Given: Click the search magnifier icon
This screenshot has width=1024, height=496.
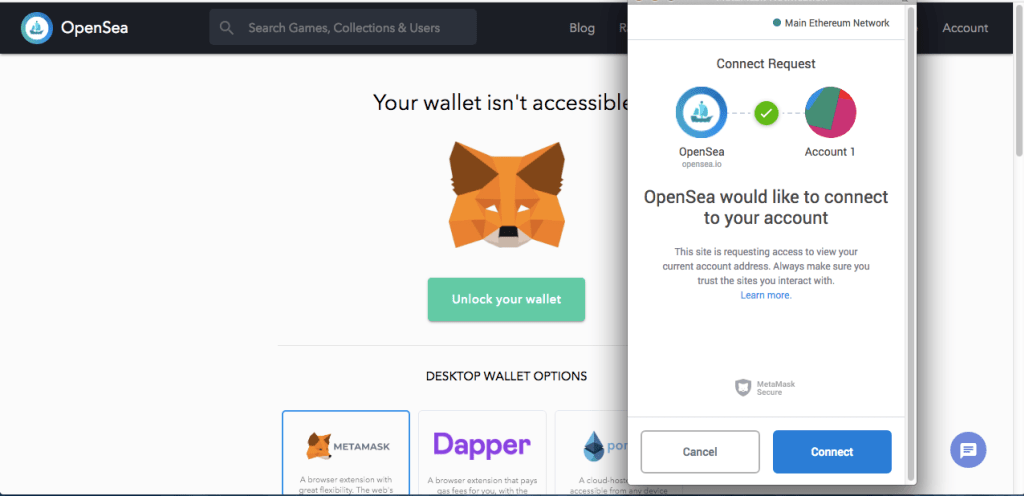Looking at the screenshot, I should point(227,28).
